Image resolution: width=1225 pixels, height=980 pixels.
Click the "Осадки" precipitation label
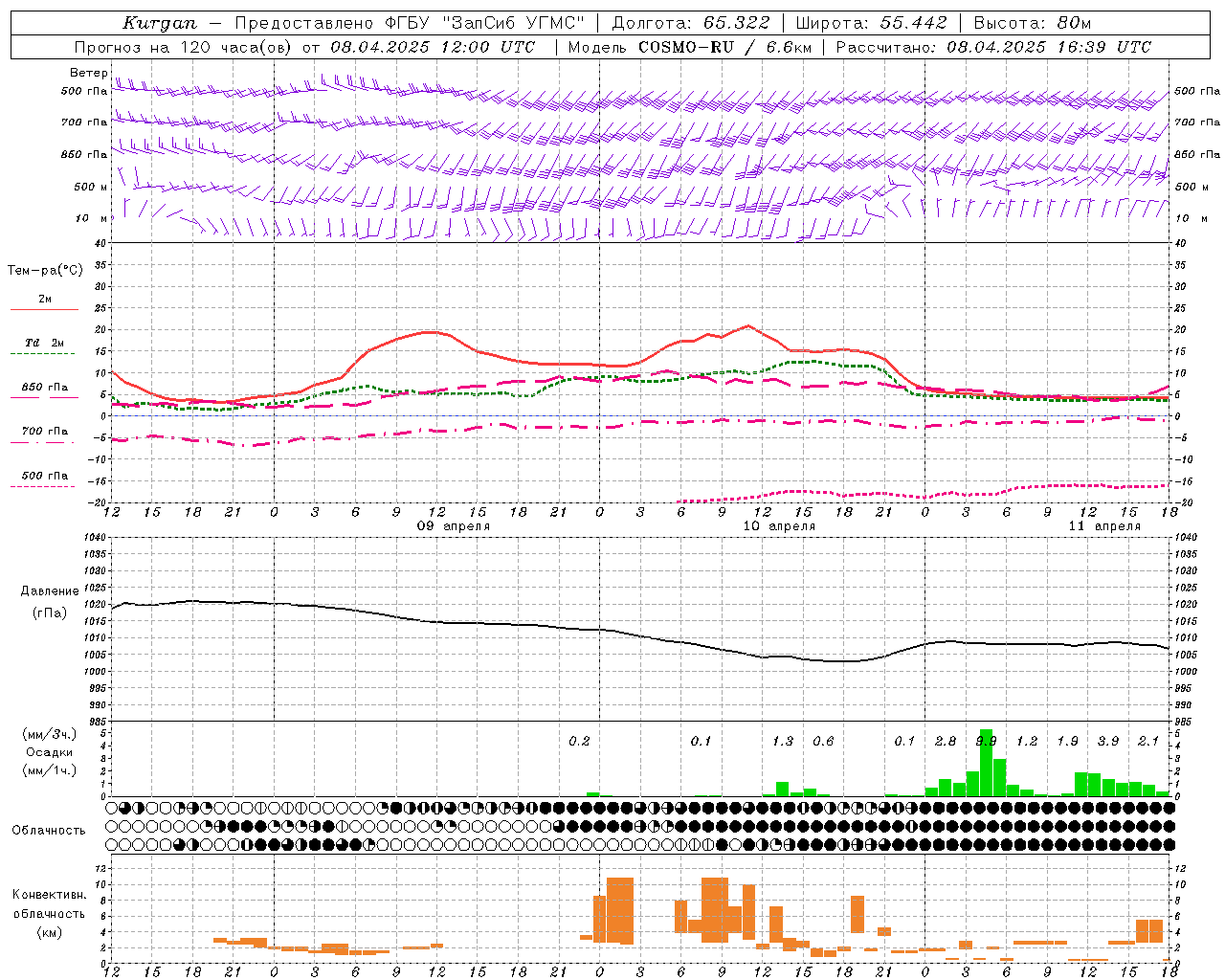(50, 752)
